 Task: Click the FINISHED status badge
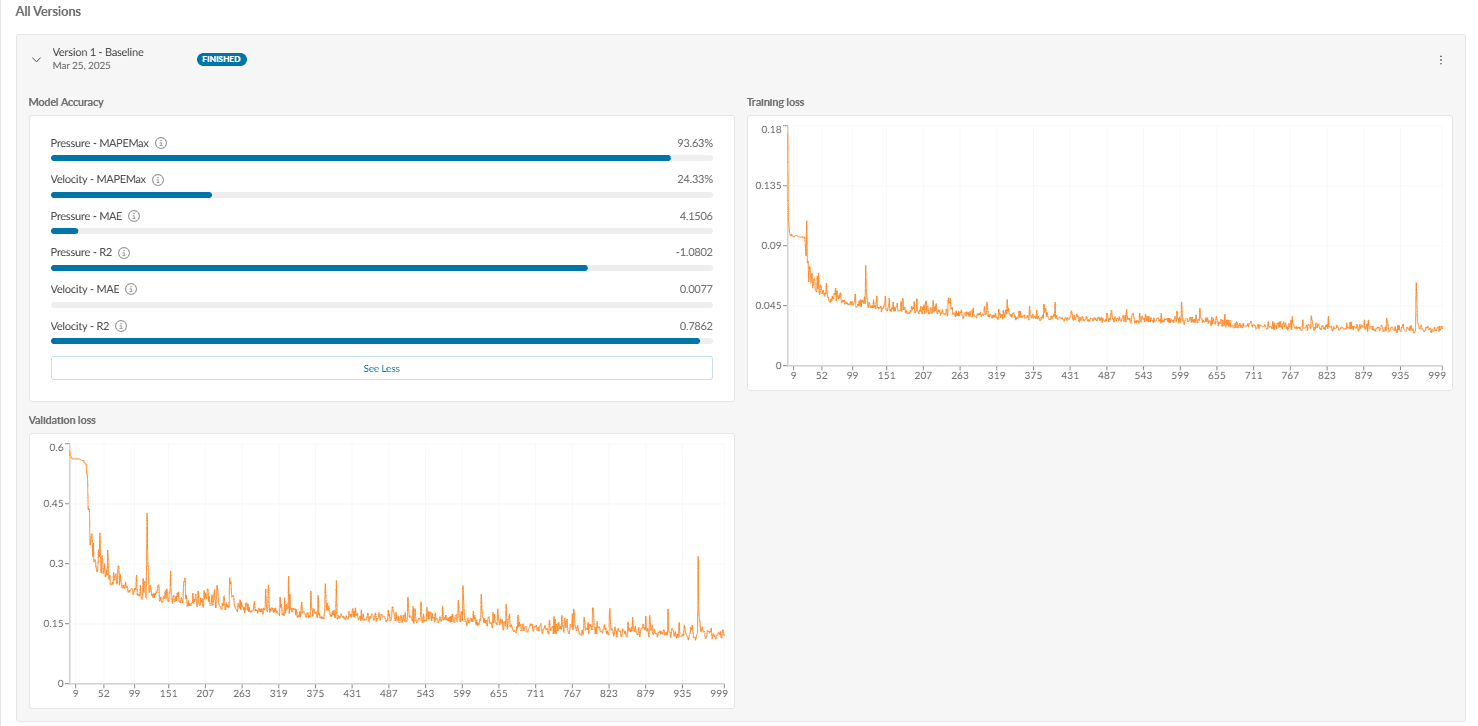[221, 59]
